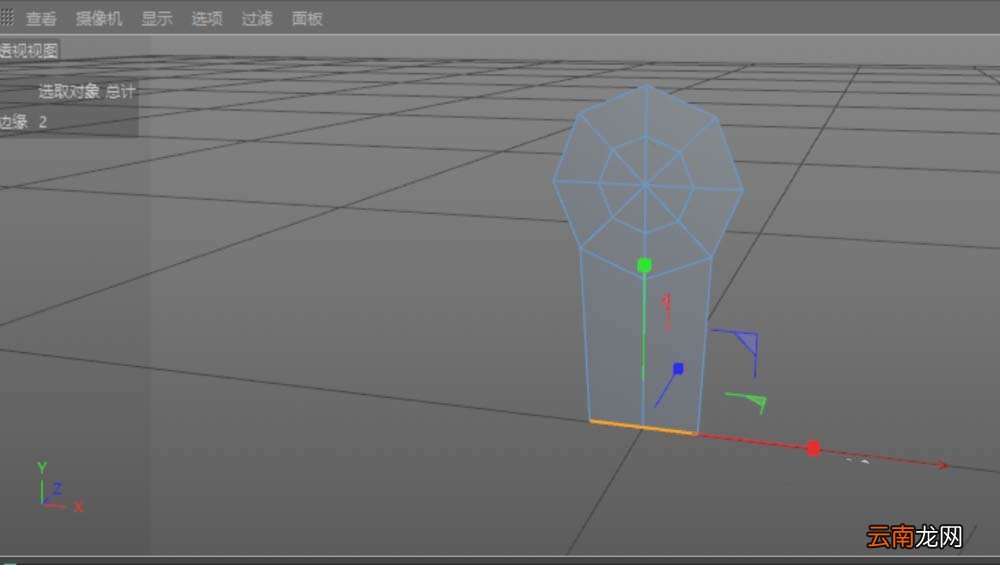The height and width of the screenshot is (565, 1000).
Task: Grab the blue Z-axis handle
Action: click(x=678, y=369)
